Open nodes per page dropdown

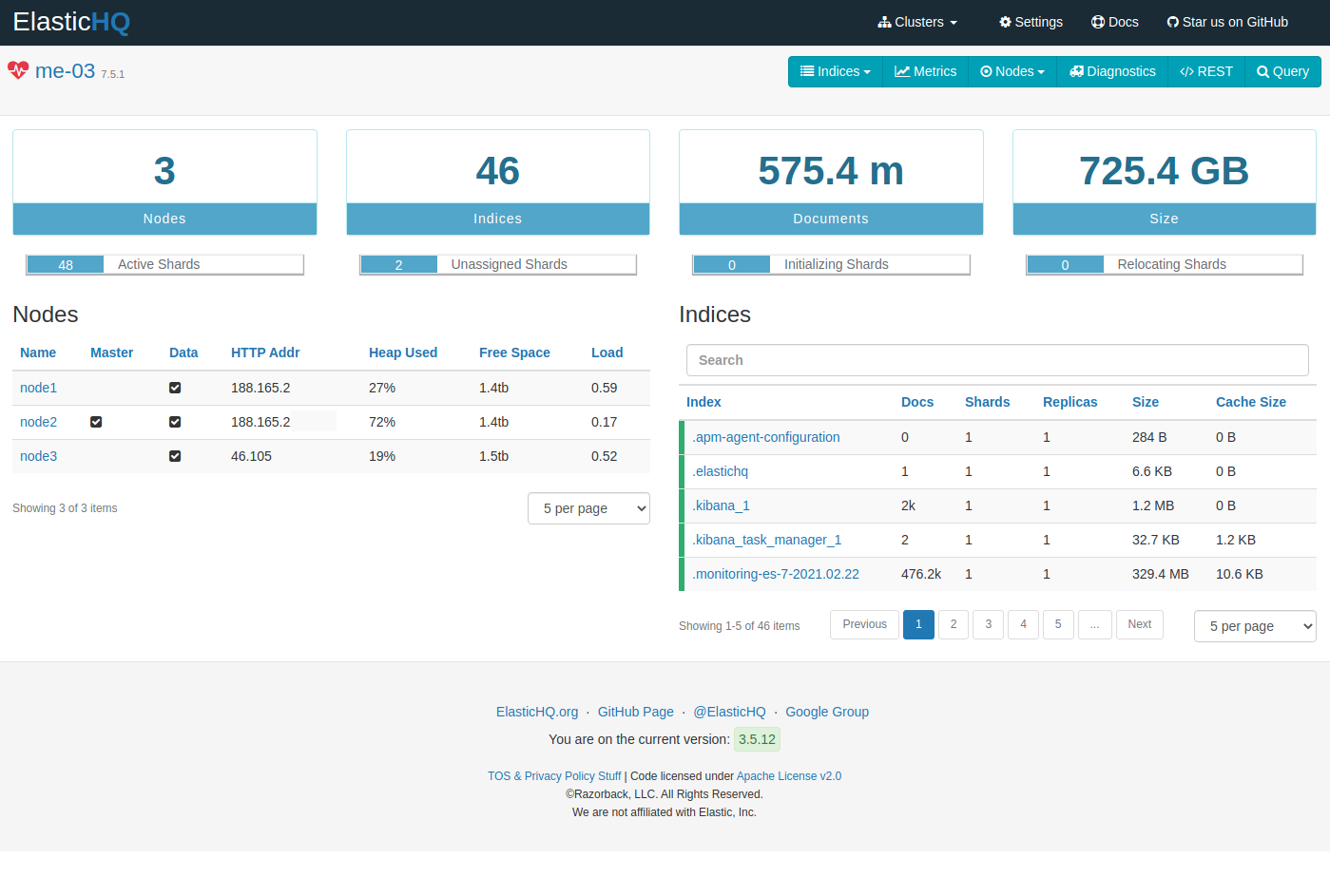coord(588,508)
